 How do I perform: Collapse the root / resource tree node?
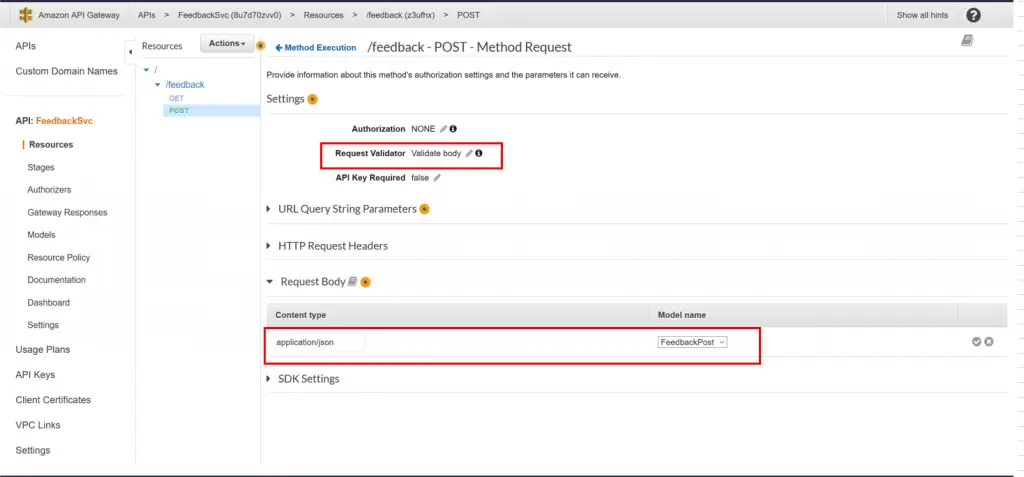146,70
